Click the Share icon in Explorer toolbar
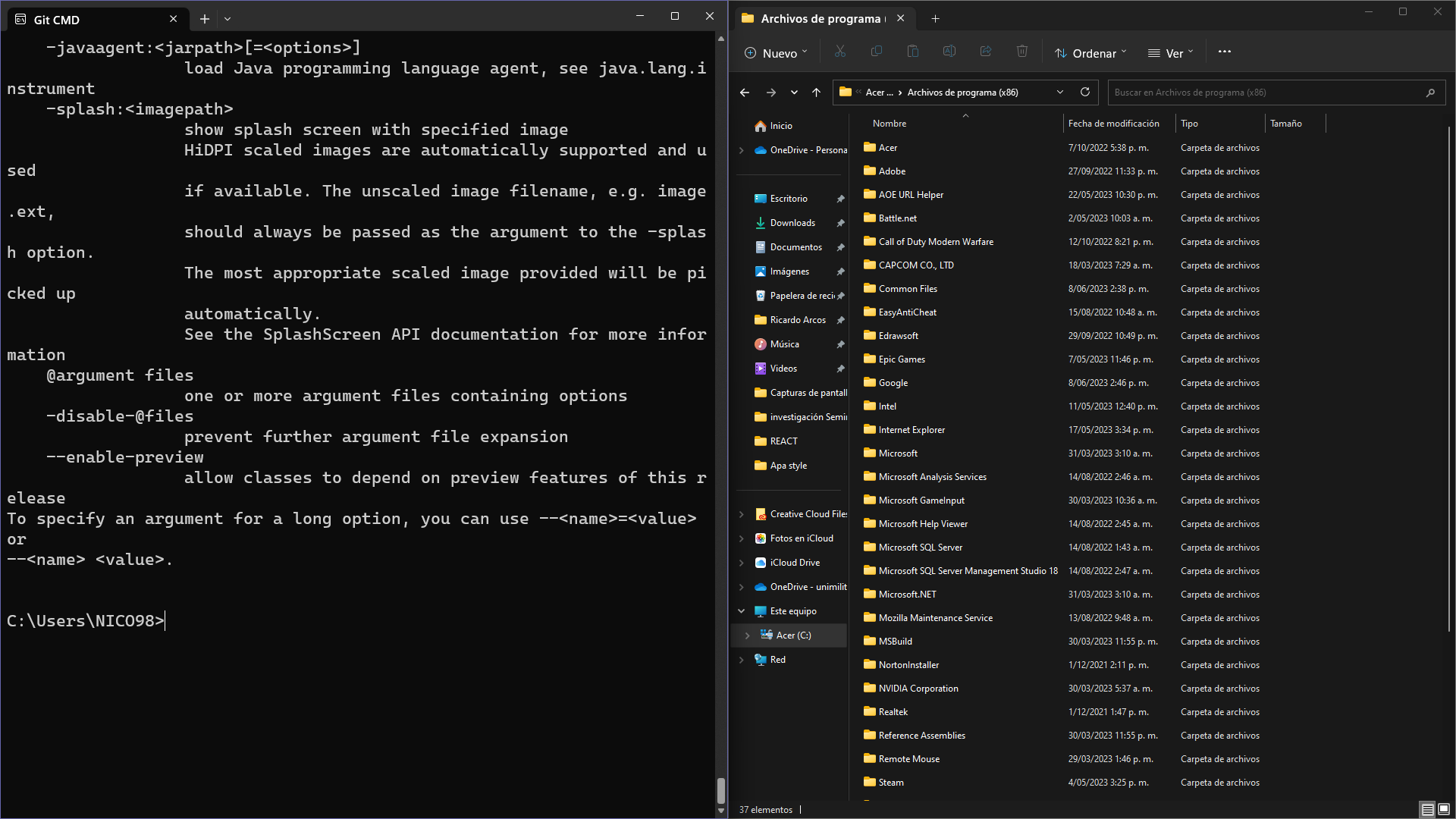Viewport: 1456px width, 819px height. point(985,52)
